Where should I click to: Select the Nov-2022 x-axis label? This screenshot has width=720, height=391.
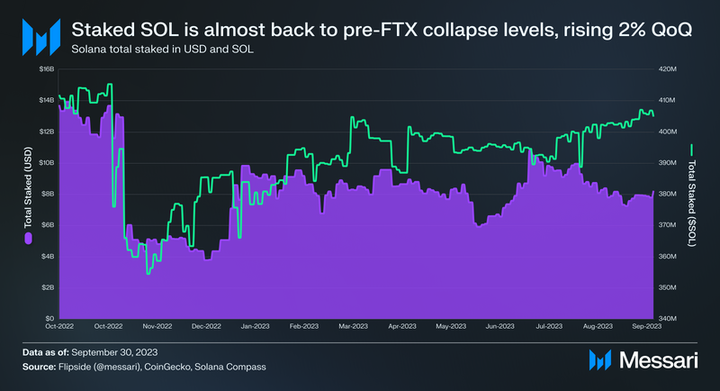(x=157, y=326)
